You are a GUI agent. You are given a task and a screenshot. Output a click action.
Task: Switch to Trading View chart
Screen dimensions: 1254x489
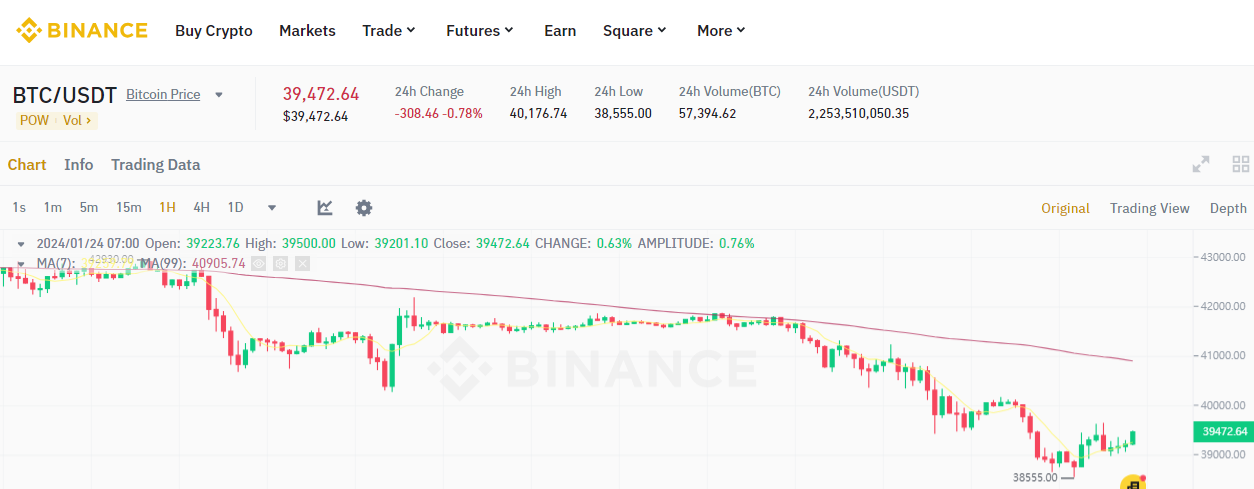pyautogui.click(x=1150, y=208)
